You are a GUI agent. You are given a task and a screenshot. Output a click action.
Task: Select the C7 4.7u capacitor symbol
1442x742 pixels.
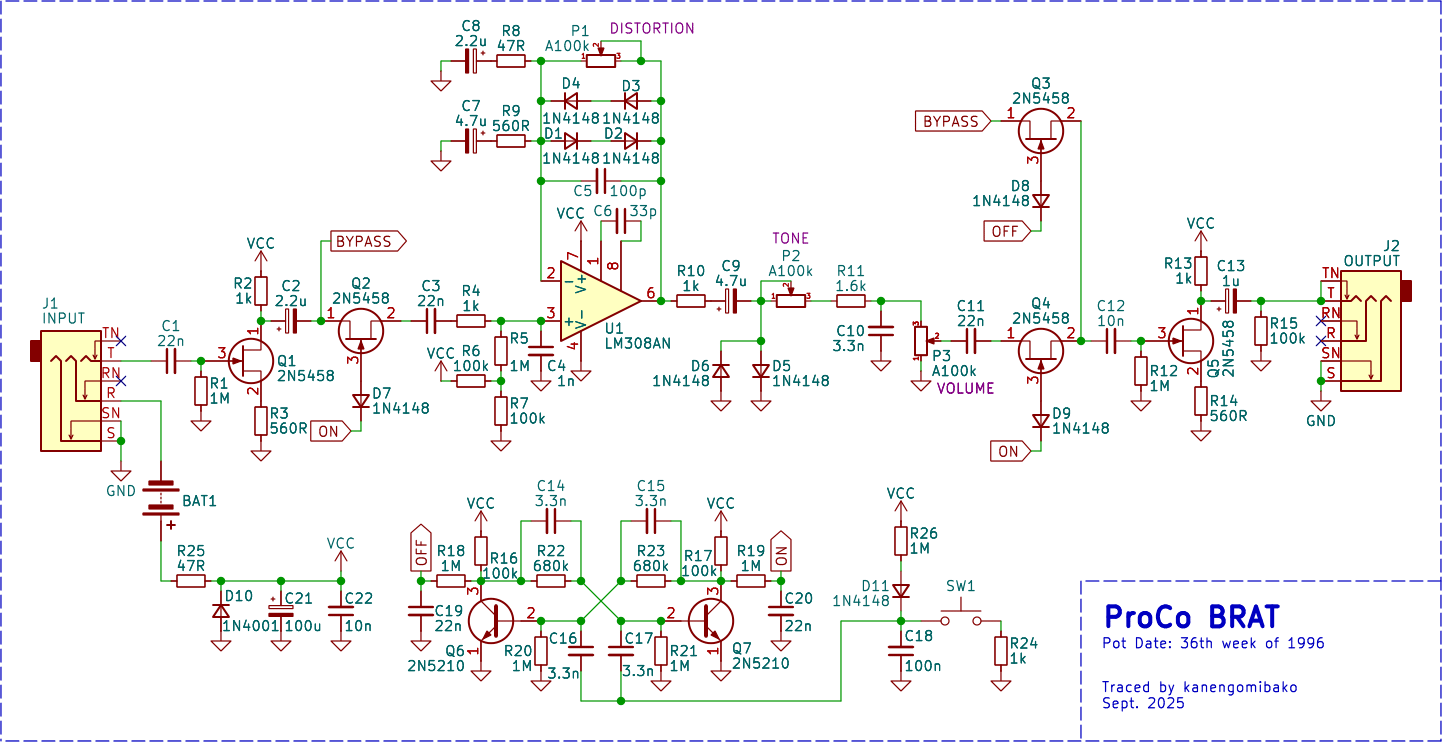pos(470,140)
